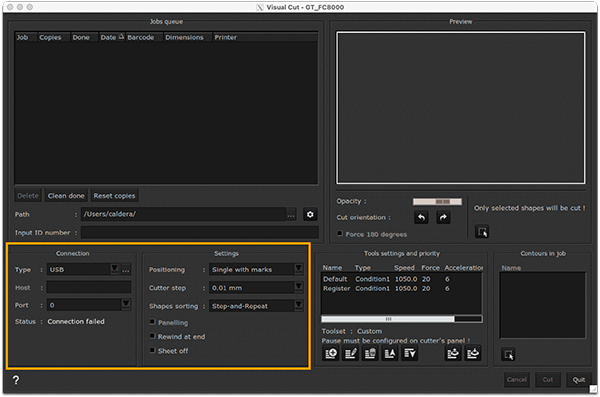Select the Default tool row

point(401,279)
